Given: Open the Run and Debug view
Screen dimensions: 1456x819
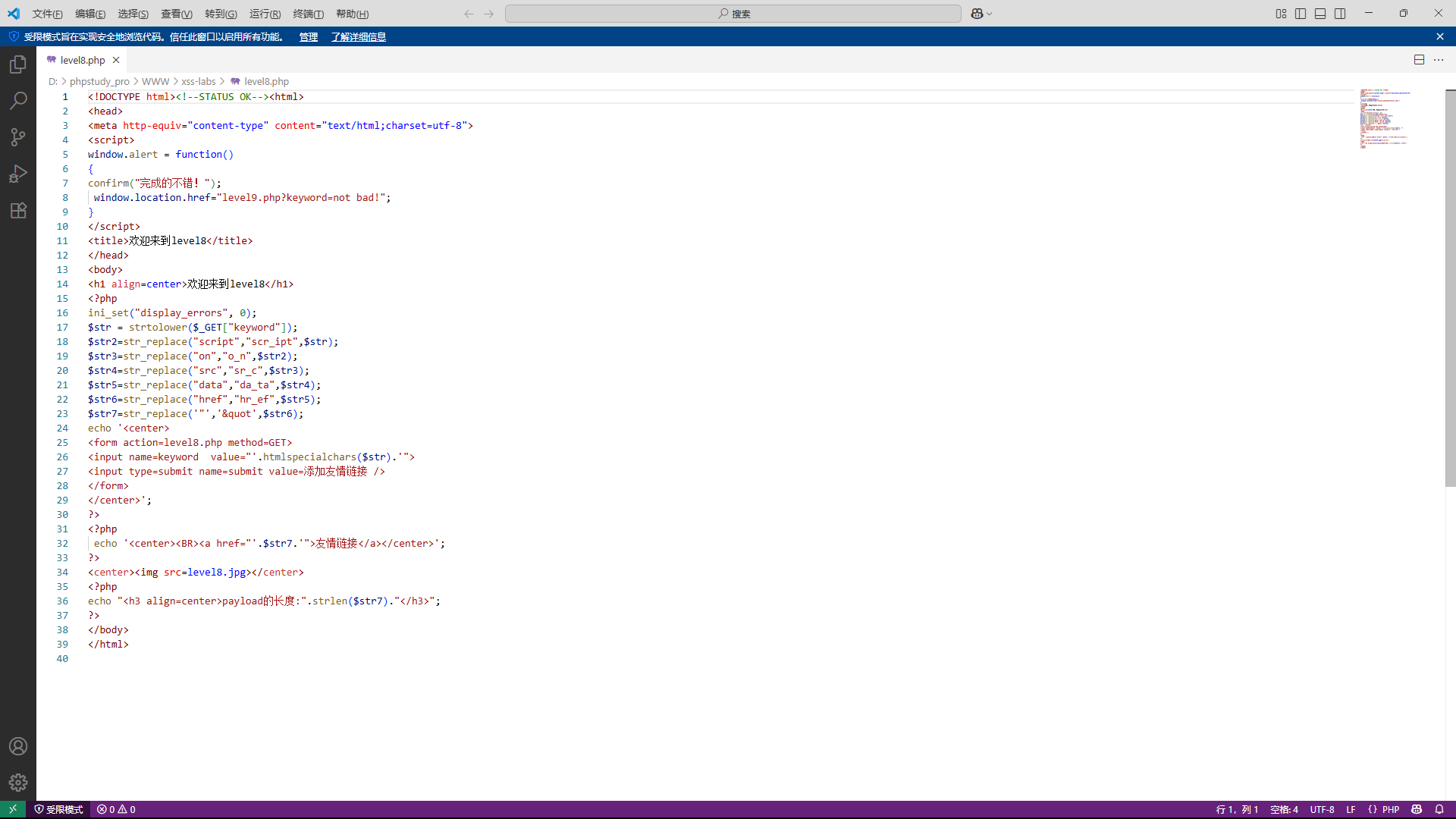Looking at the screenshot, I should pos(18,174).
